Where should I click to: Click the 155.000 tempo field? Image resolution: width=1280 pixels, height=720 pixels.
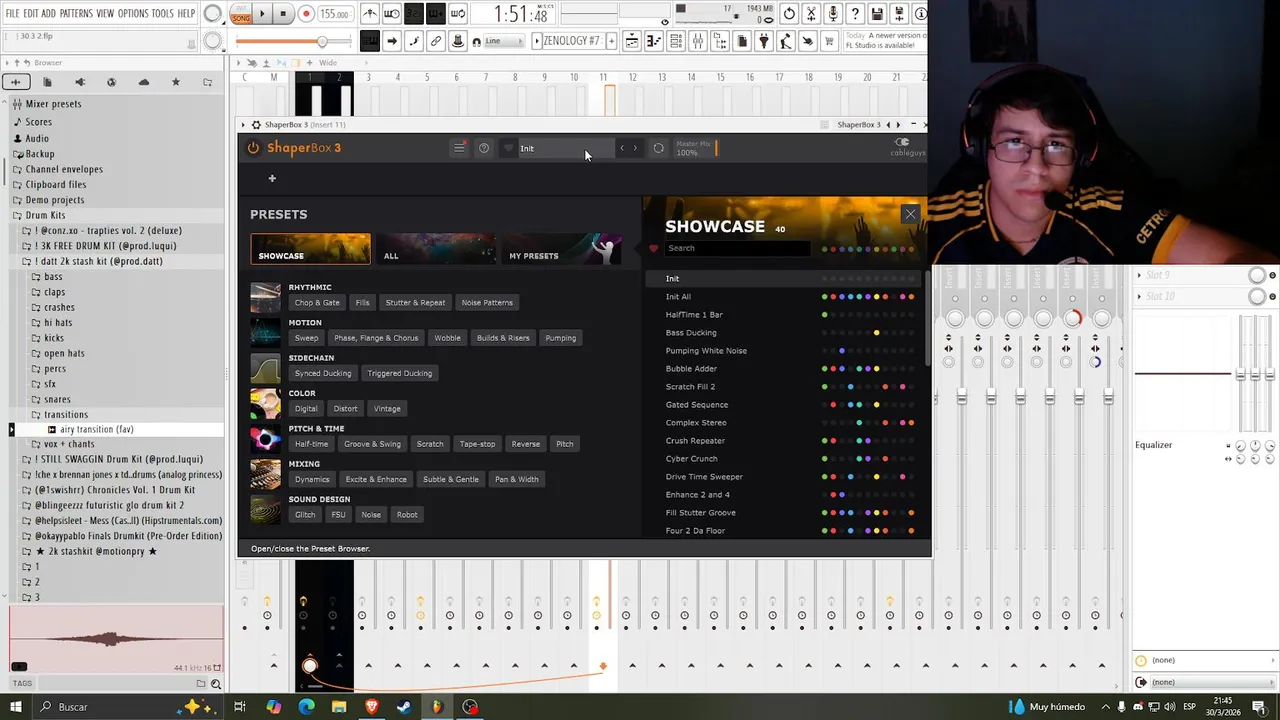coord(335,15)
